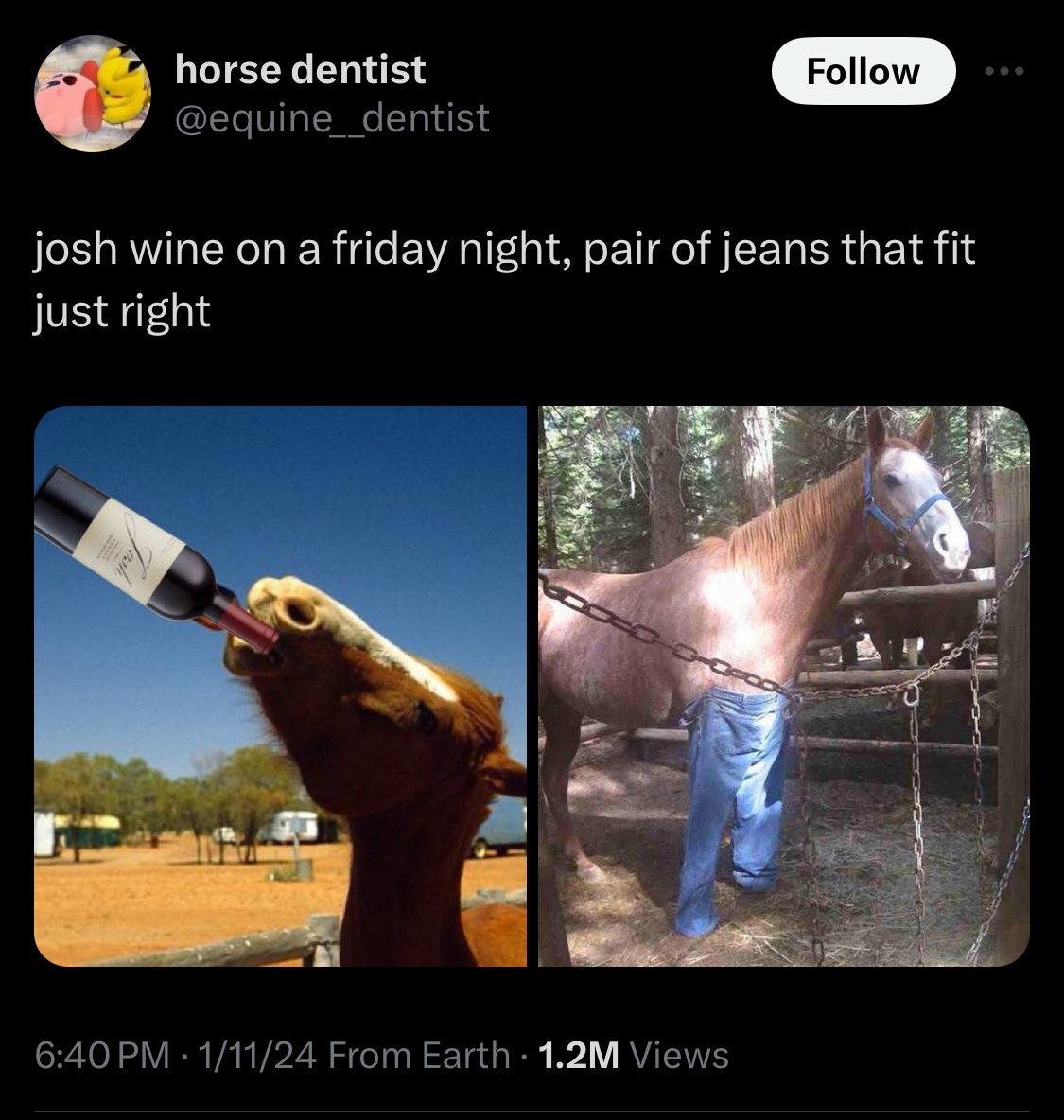Image resolution: width=1064 pixels, height=1120 pixels.
Task: Open the @equine__dentist handle link
Action: [332, 118]
